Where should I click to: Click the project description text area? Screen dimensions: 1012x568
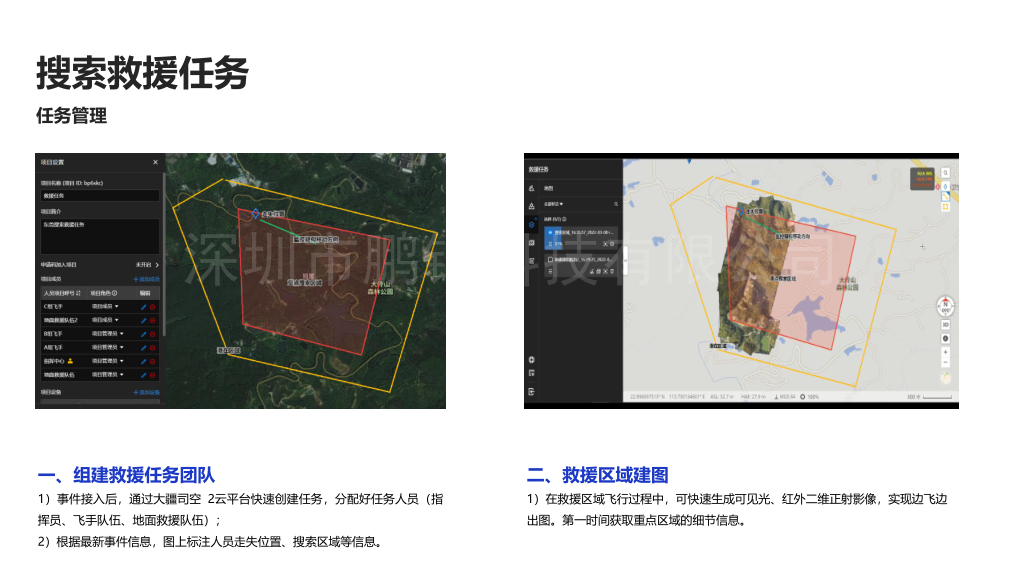pyautogui.click(x=98, y=236)
